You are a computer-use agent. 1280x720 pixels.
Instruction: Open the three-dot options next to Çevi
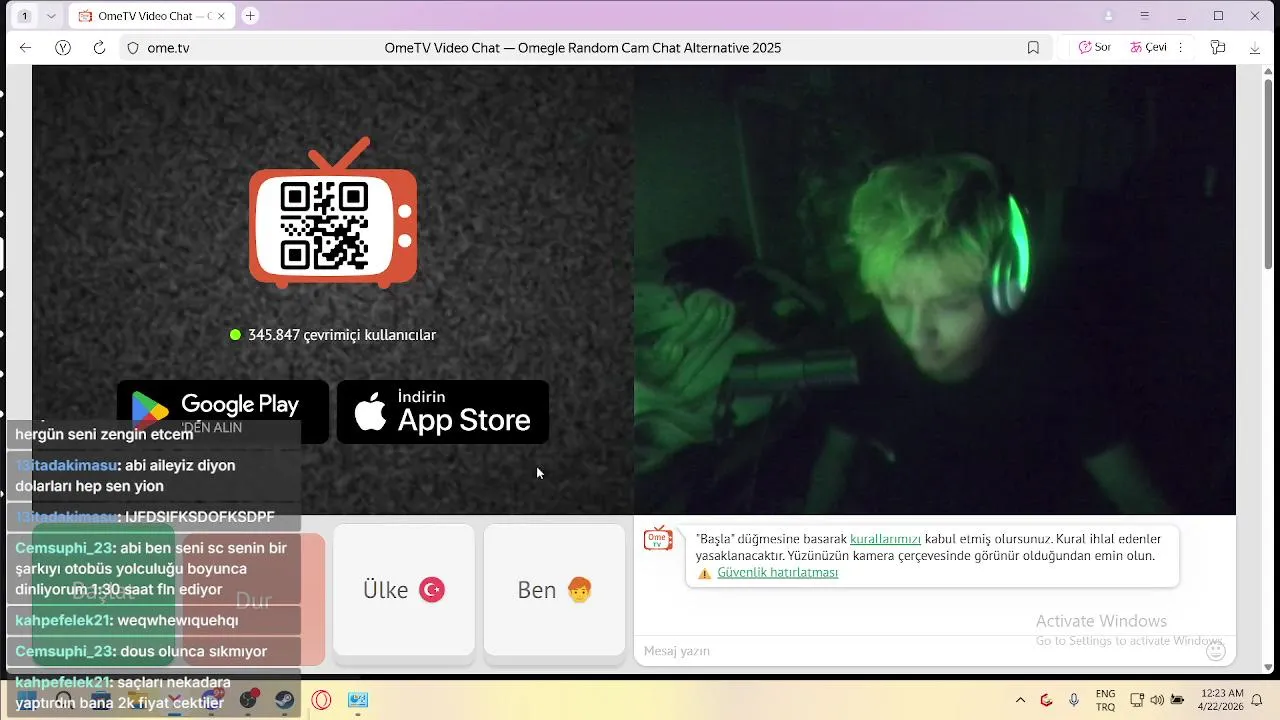[x=1181, y=48]
